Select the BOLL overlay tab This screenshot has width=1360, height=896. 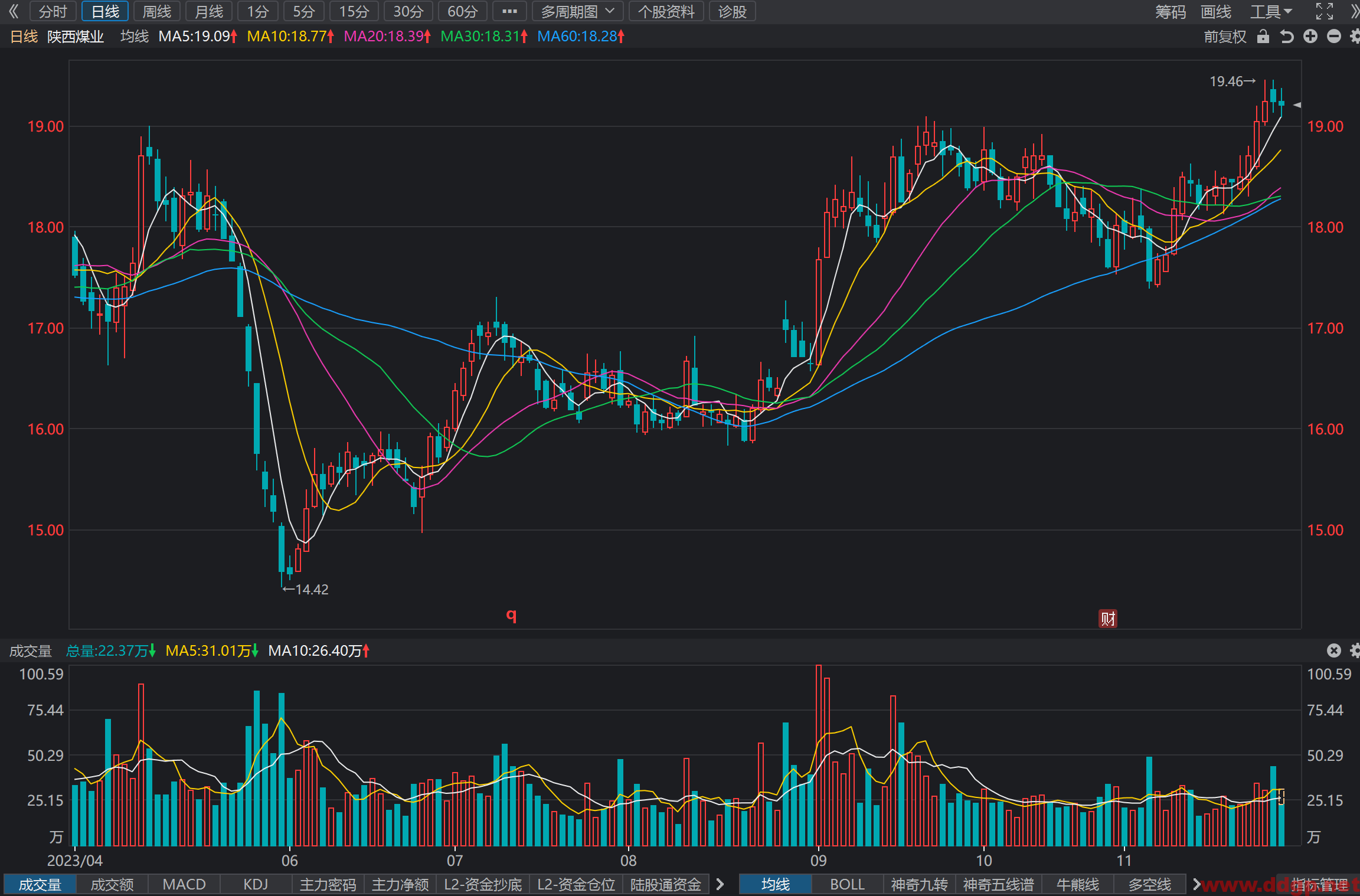847,884
